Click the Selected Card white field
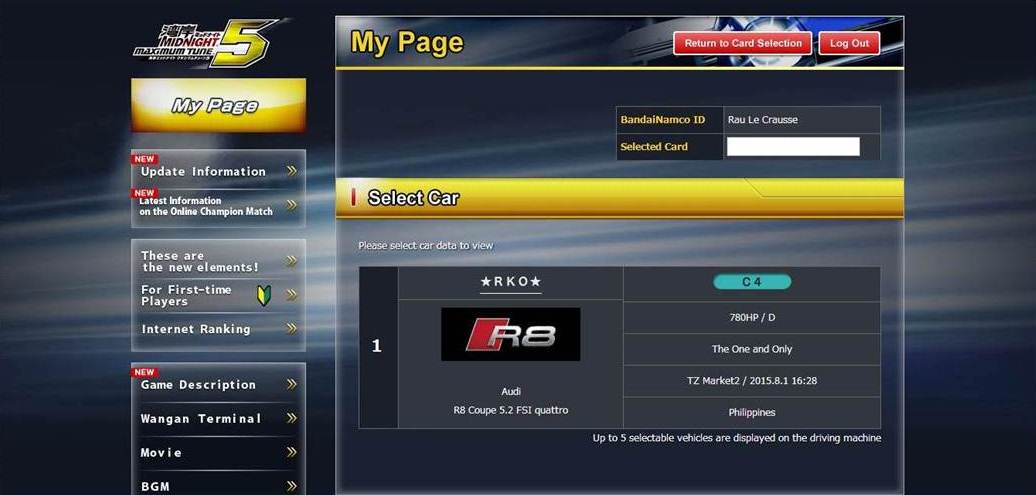This screenshot has height=495, width=1036. [793, 147]
